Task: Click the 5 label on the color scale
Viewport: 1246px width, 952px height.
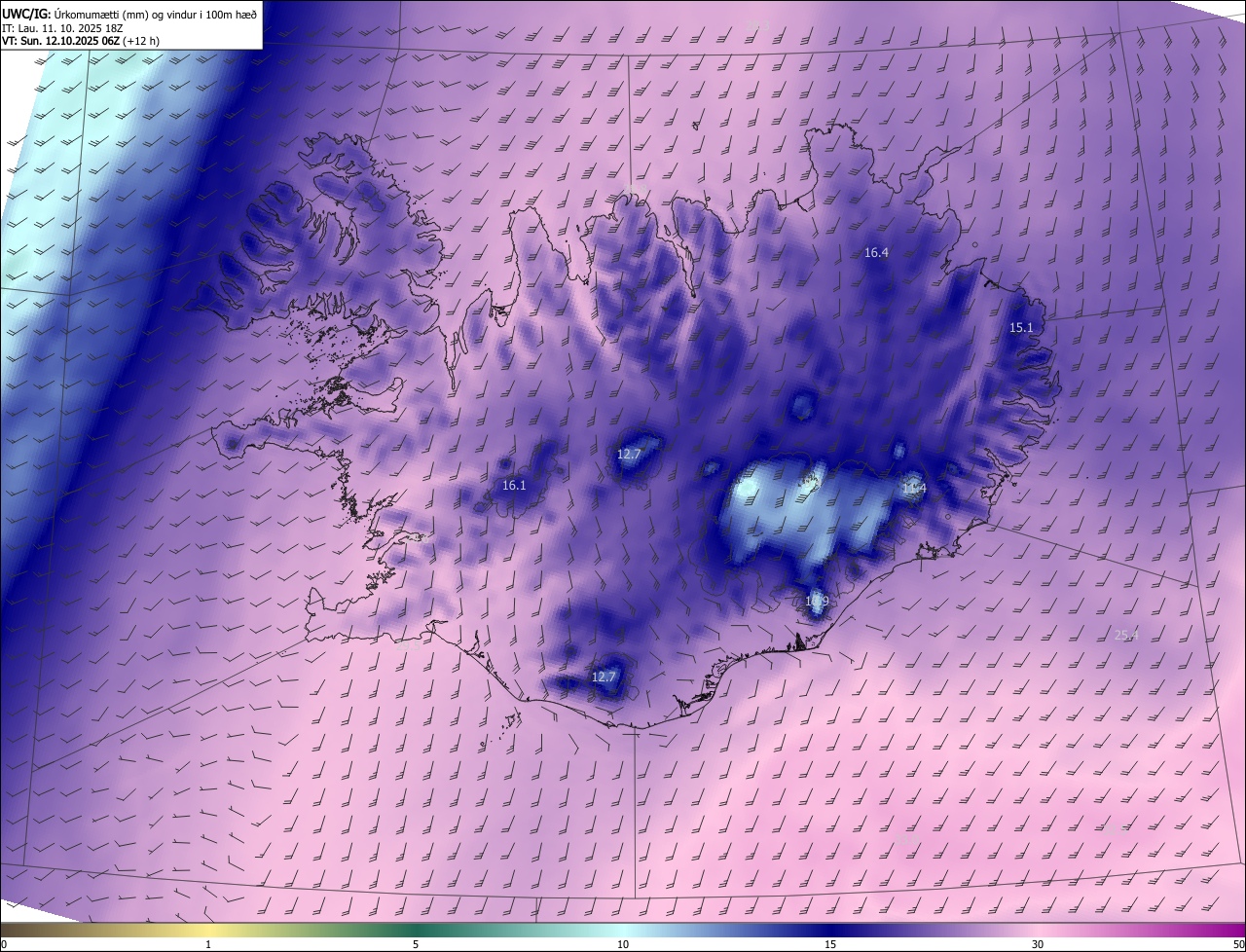Action: pyautogui.click(x=416, y=944)
